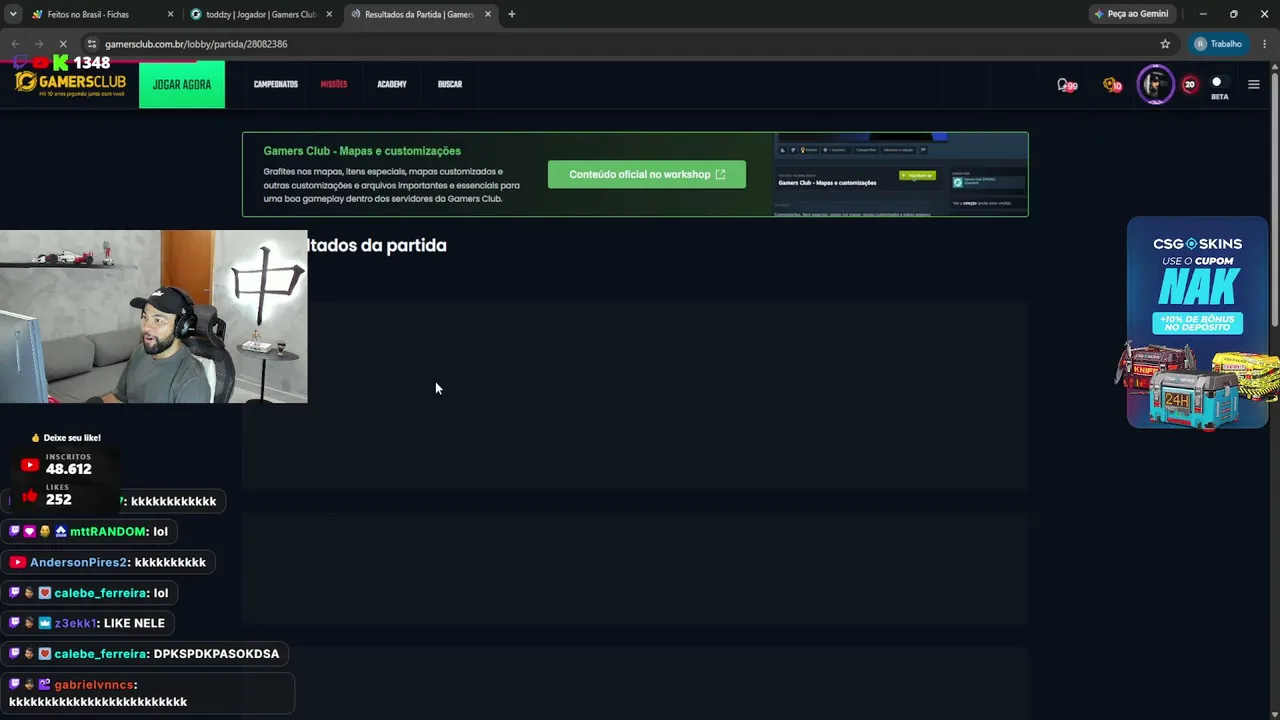The height and width of the screenshot is (720, 1280).
Task: Go back to the previous page
Action: coord(15,44)
